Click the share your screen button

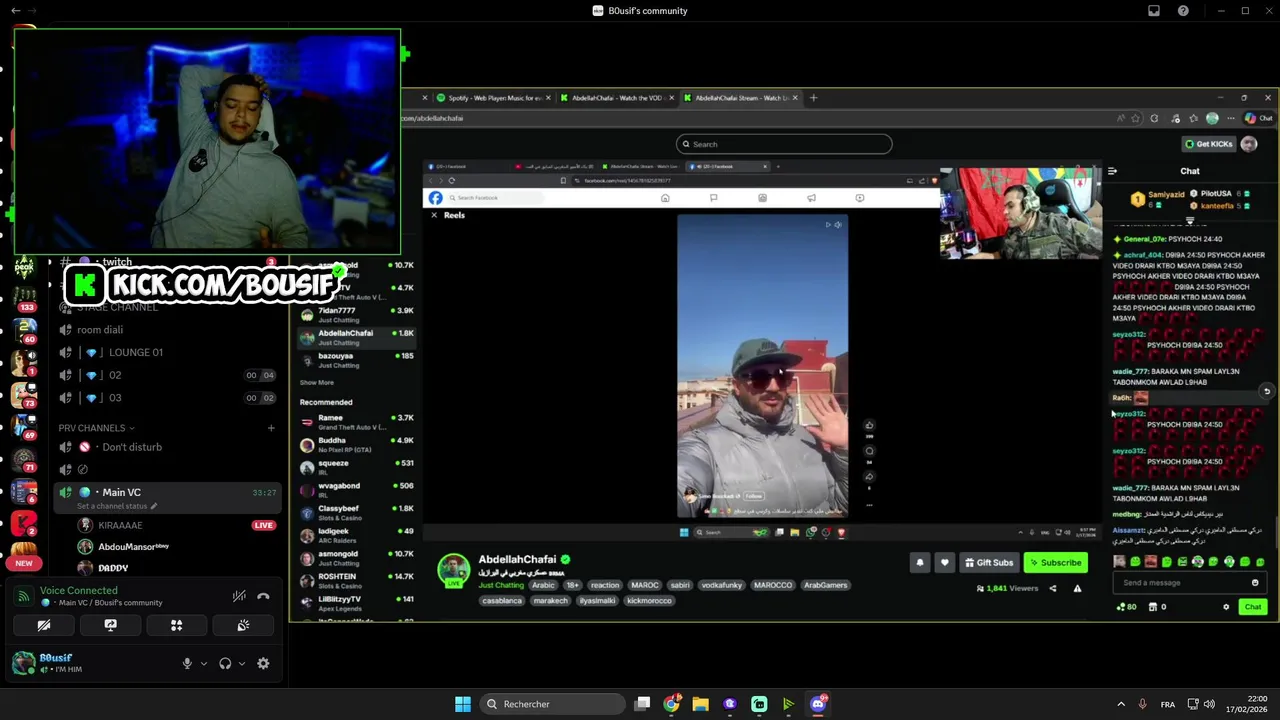pyautogui.click(x=110, y=625)
